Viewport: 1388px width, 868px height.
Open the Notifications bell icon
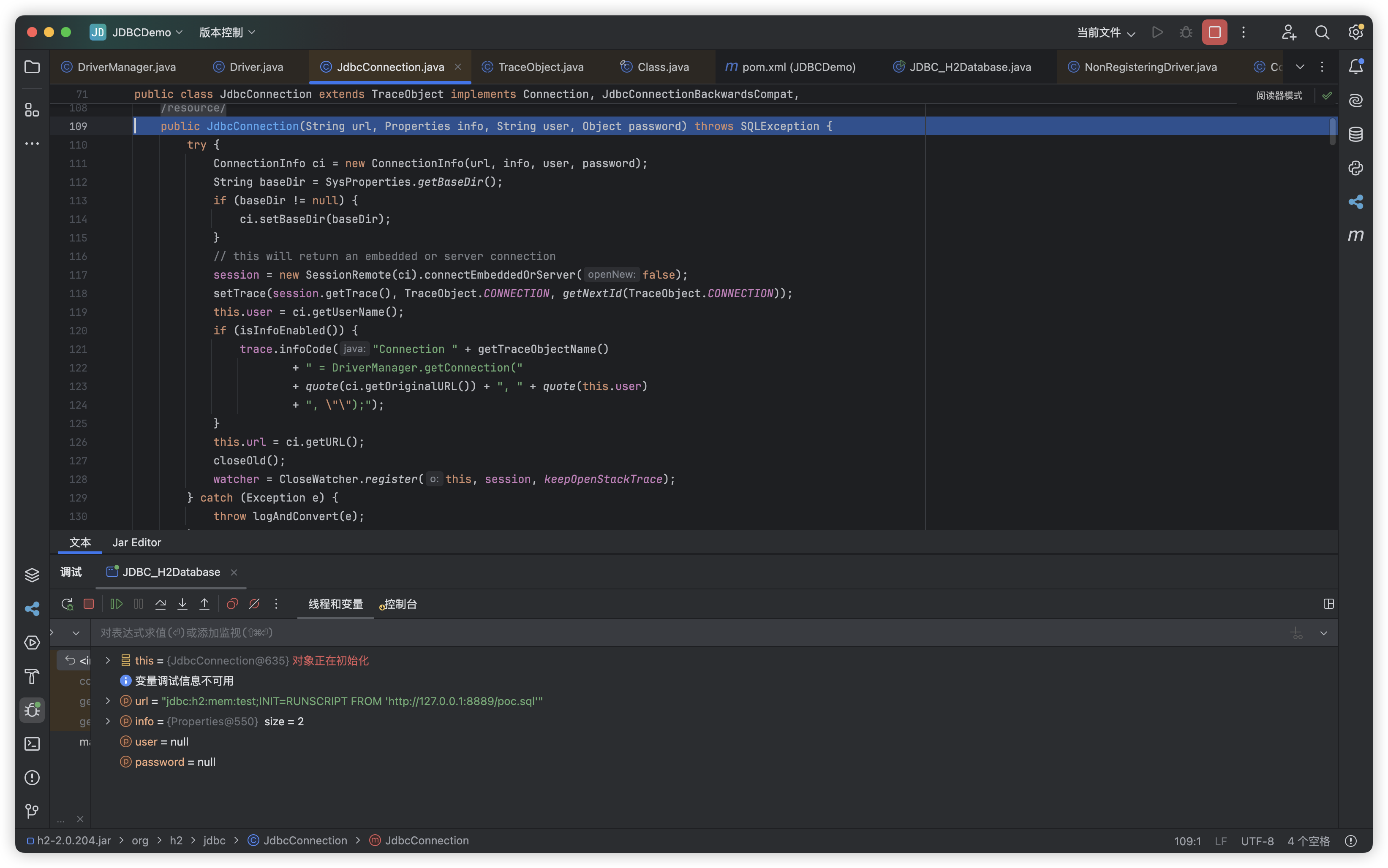(x=1356, y=67)
